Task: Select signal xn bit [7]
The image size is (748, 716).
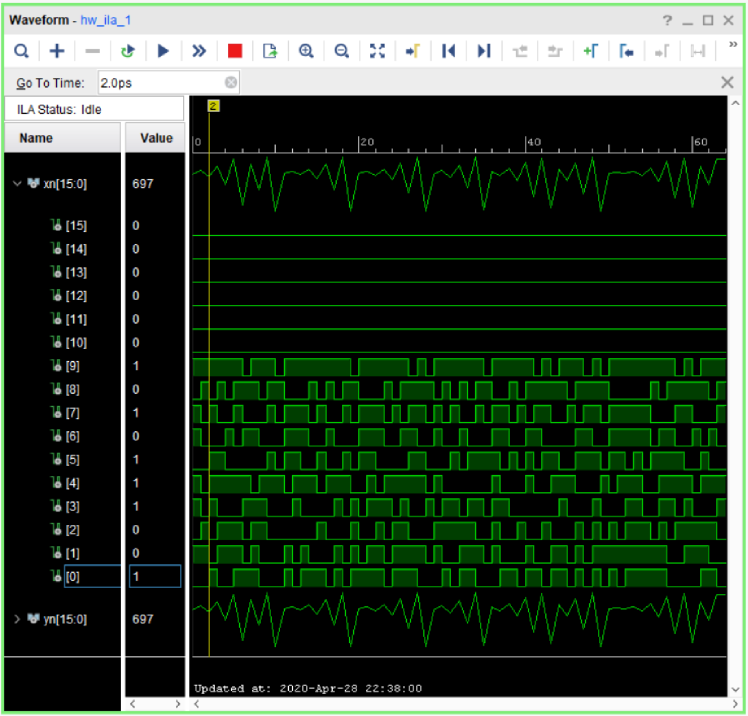Action: click(x=73, y=413)
